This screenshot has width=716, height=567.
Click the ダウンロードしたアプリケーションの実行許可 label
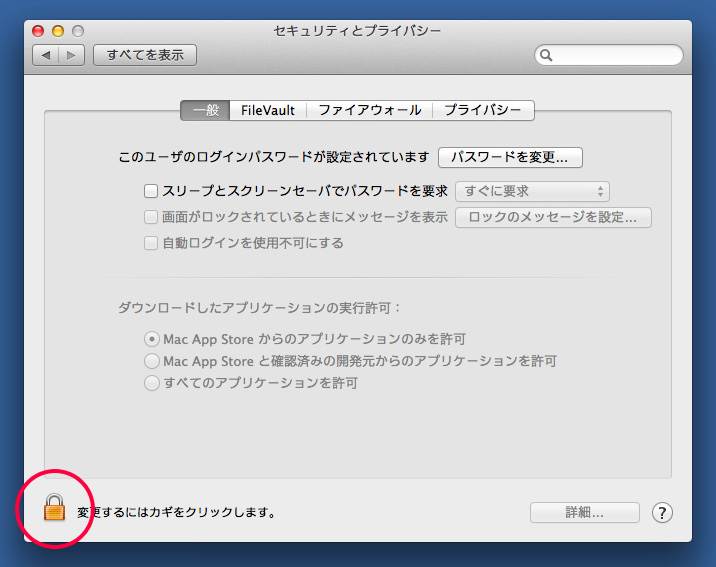click(x=259, y=308)
